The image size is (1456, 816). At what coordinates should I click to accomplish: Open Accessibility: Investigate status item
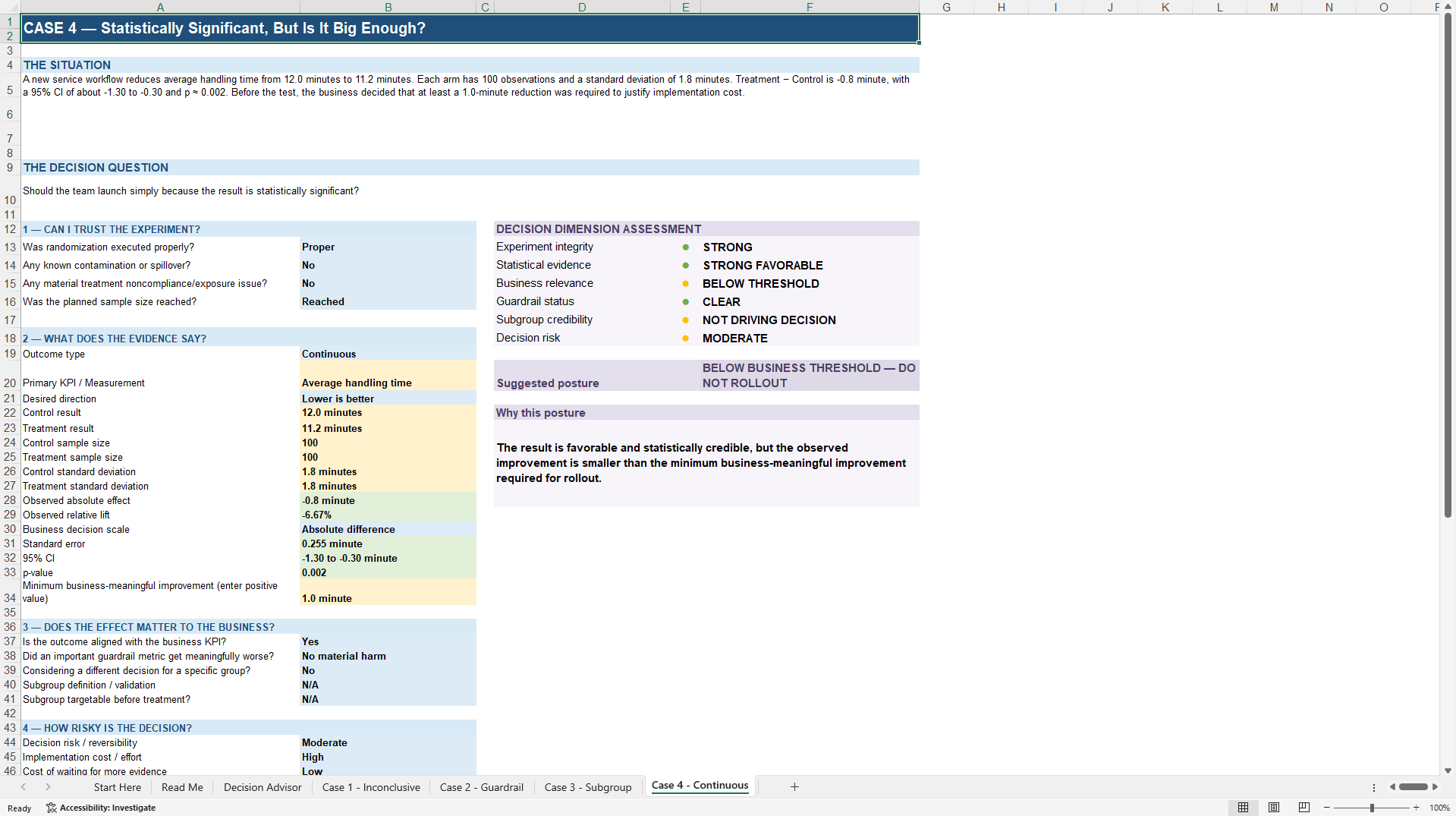tap(101, 808)
